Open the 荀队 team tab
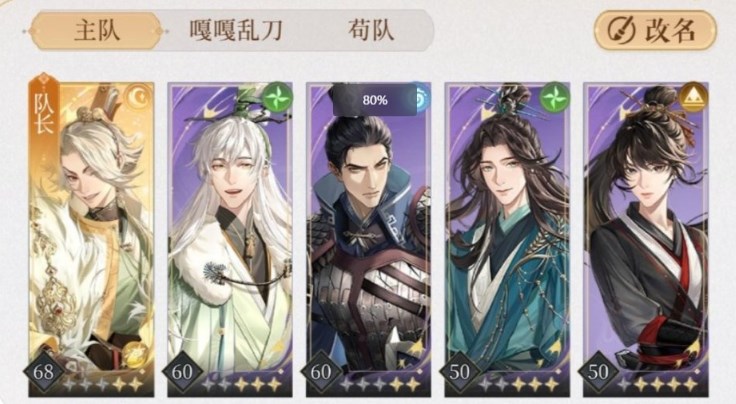The height and width of the screenshot is (404, 736). click(x=371, y=31)
